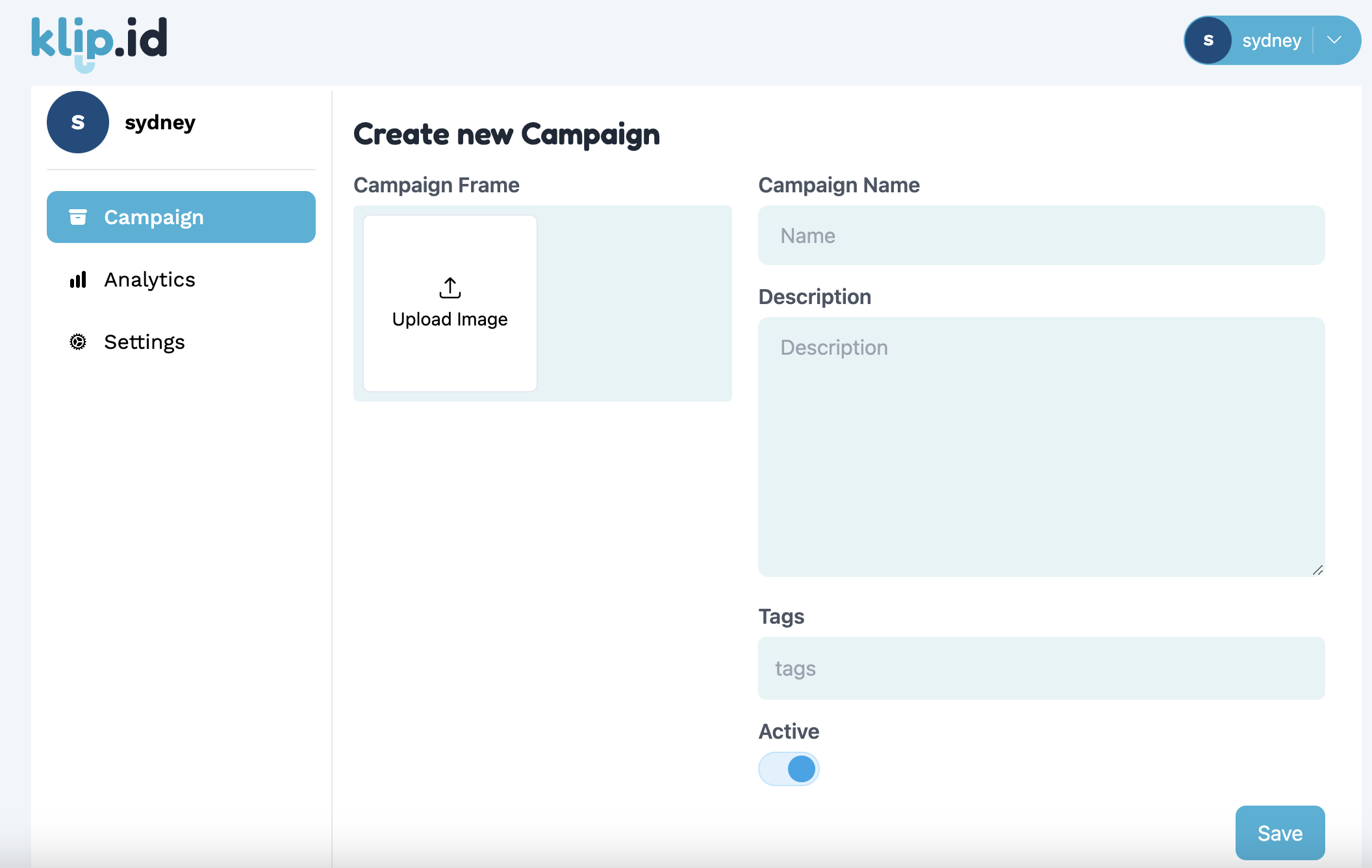Click the upload arrow icon in Campaign Frame
Screen dimensions: 1372x868
click(x=450, y=287)
